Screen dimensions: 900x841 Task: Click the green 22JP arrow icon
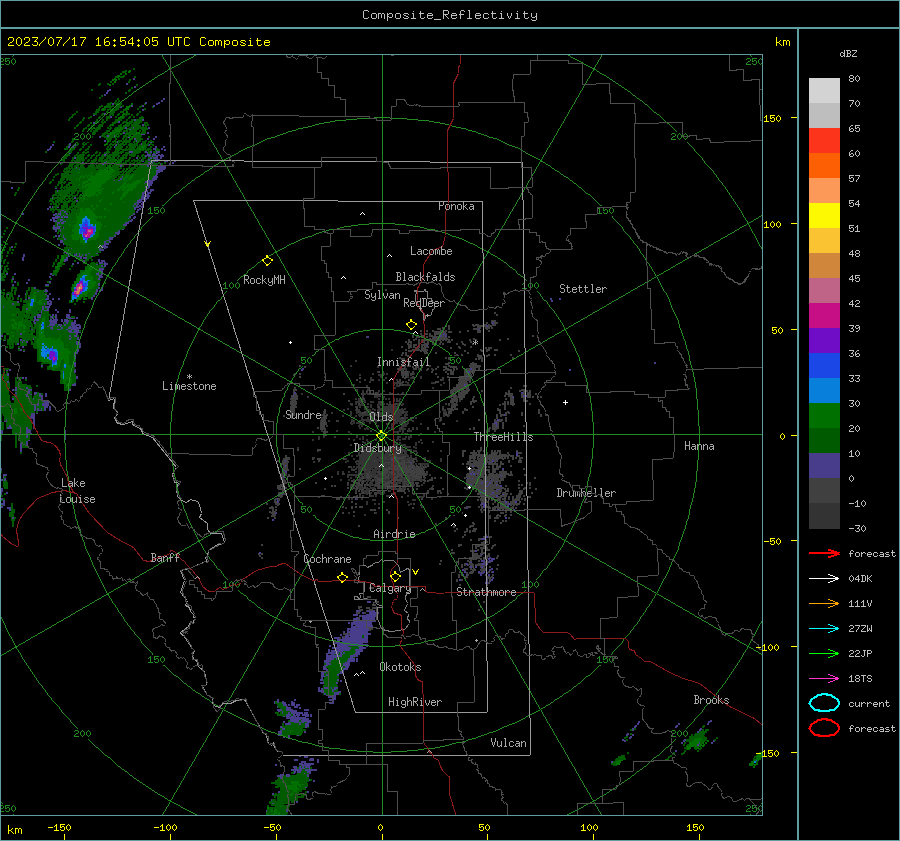pos(824,653)
